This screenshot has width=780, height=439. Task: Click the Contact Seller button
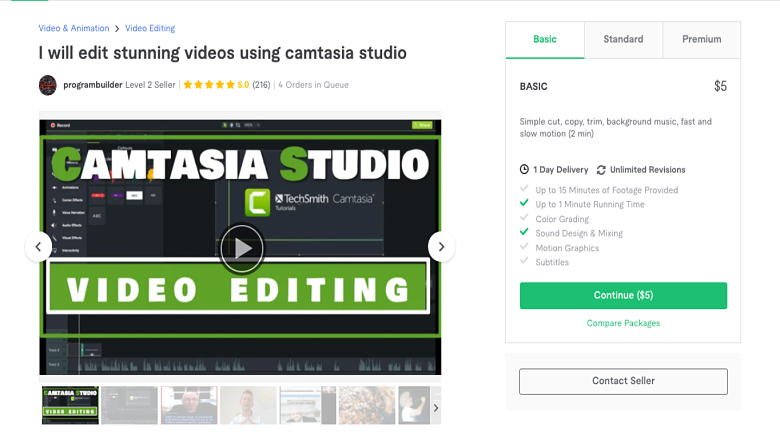pyautogui.click(x=623, y=381)
